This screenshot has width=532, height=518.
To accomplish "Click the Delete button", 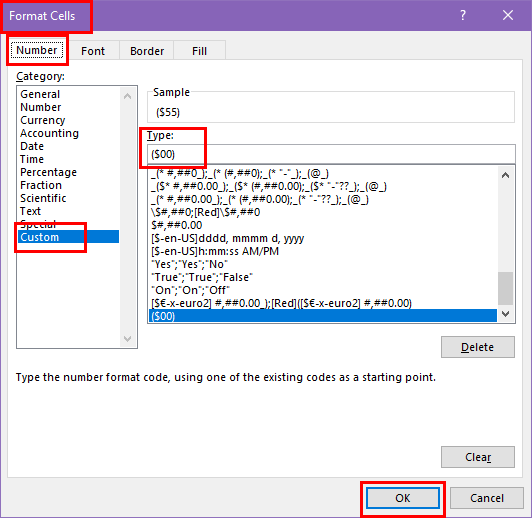I will point(478,347).
